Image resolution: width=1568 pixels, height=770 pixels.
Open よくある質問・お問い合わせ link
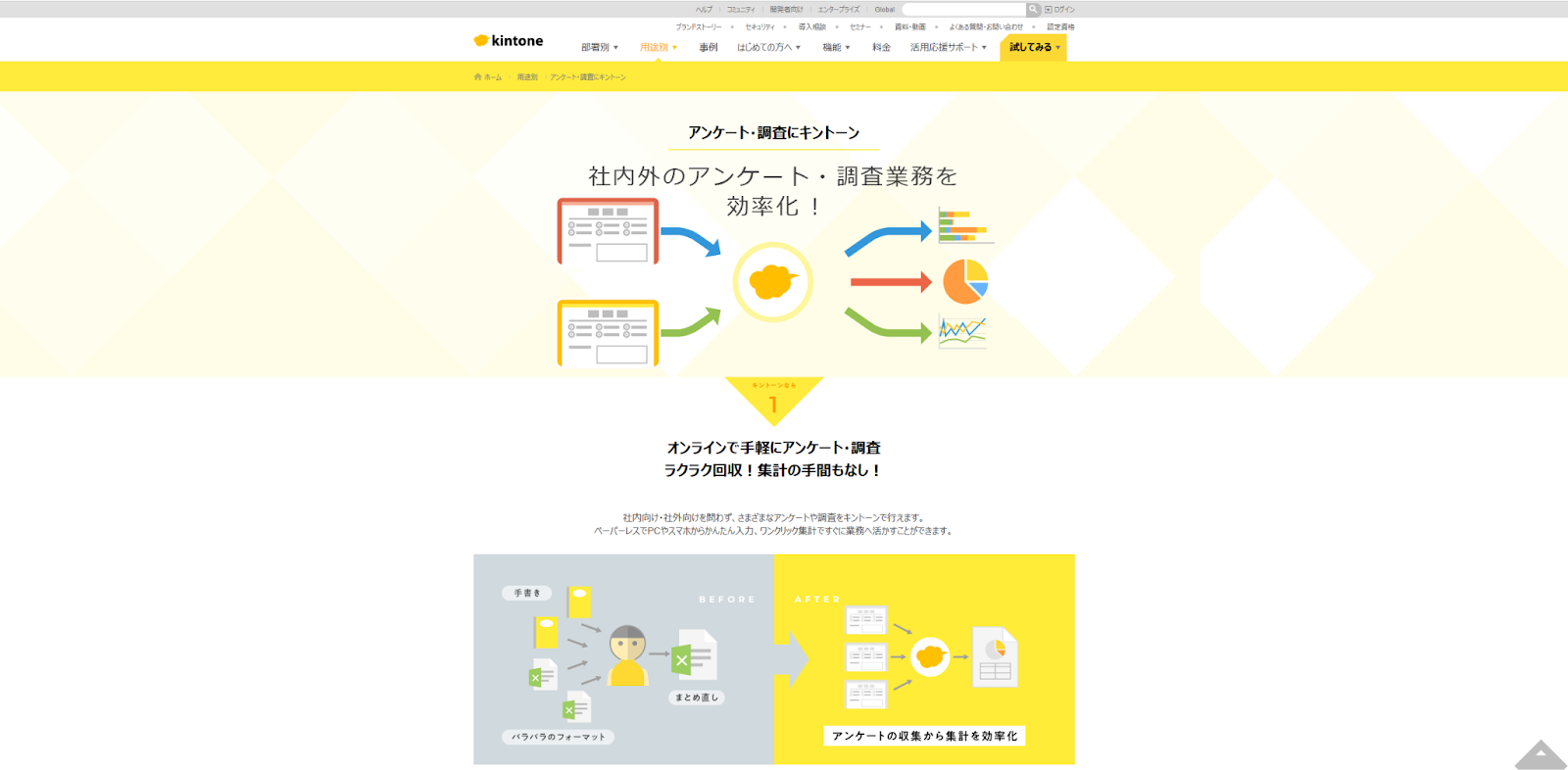point(986,27)
